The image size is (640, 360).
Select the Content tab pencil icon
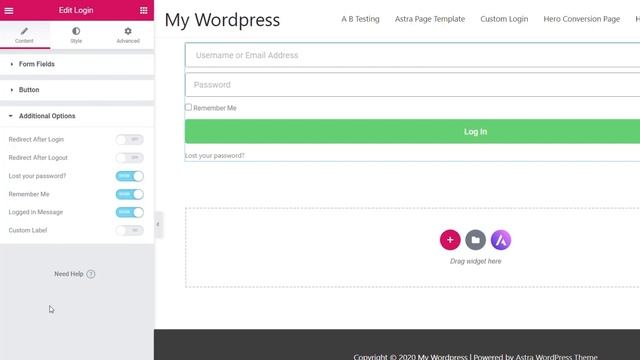[24, 31]
